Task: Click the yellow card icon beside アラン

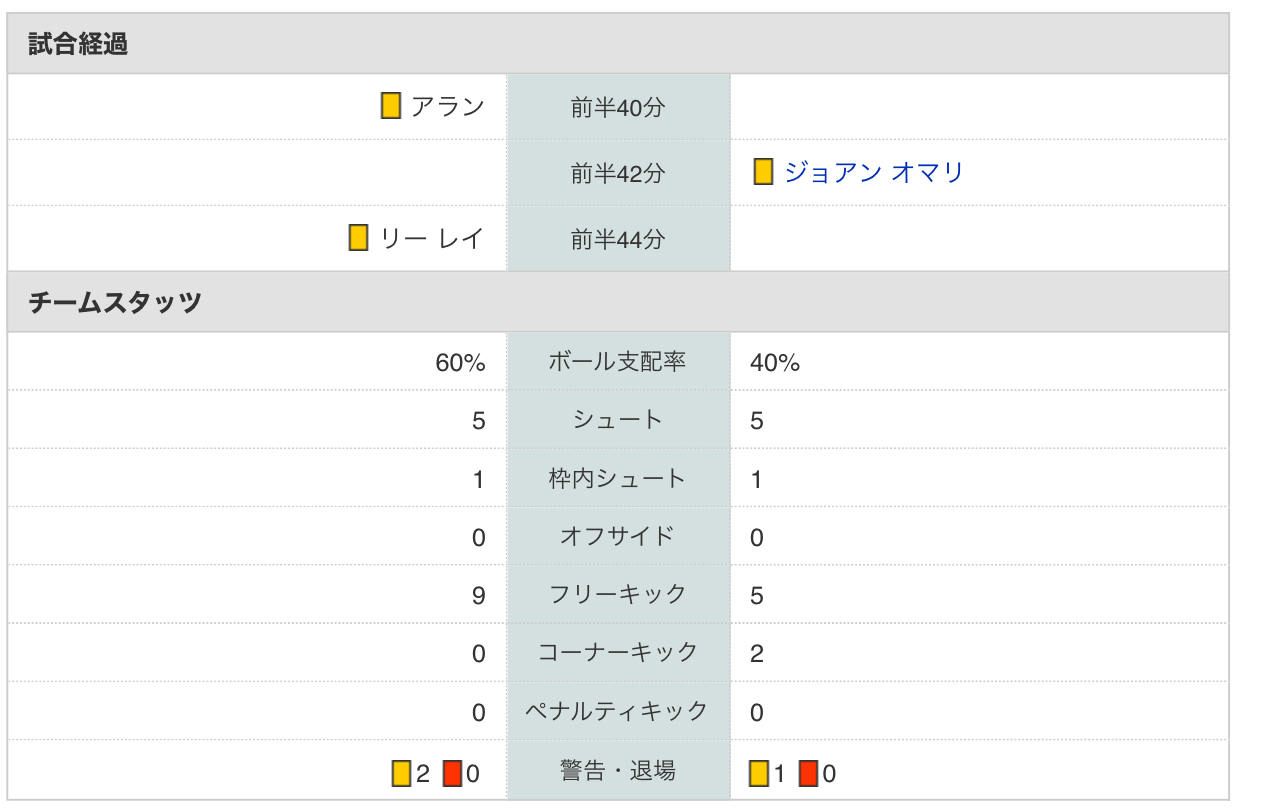Action: [x=391, y=106]
